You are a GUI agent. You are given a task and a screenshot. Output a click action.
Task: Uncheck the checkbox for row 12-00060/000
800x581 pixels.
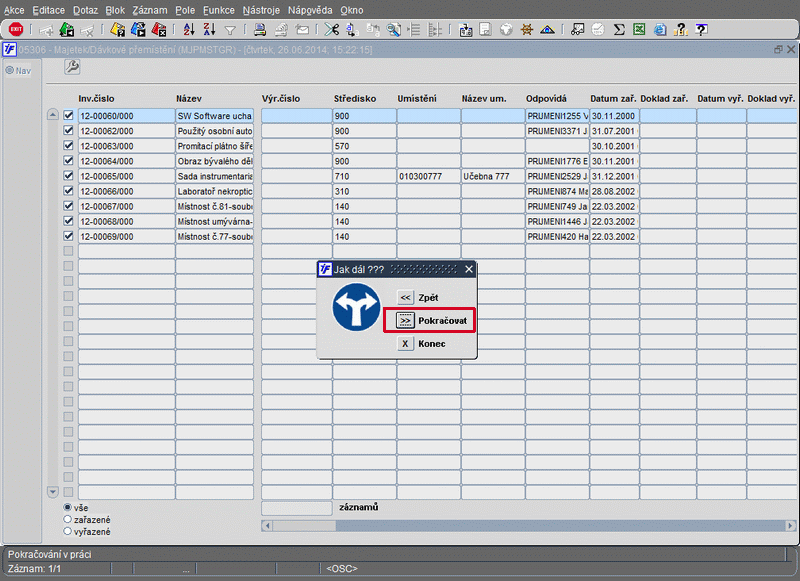point(68,116)
